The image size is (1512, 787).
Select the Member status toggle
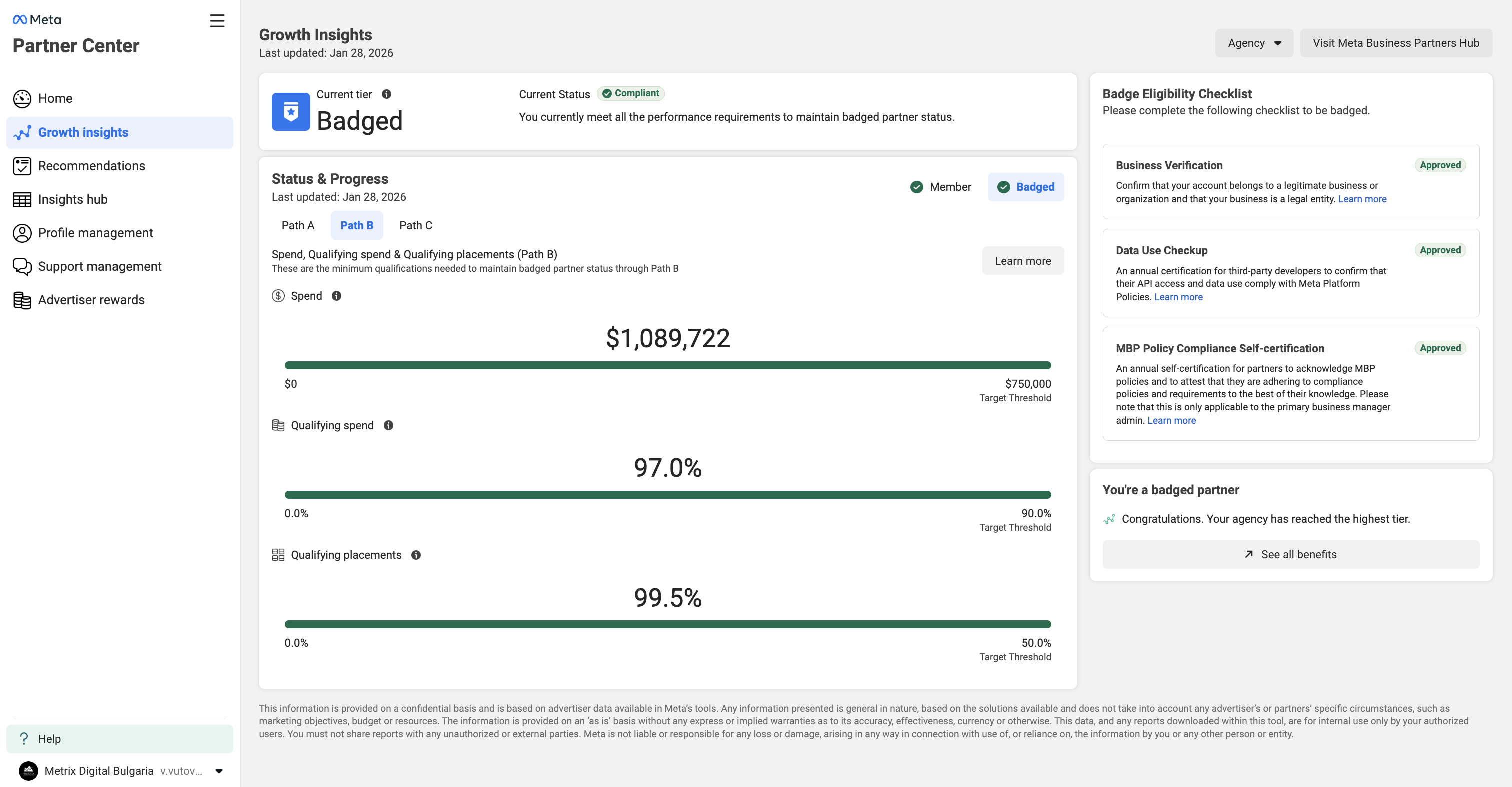pos(941,187)
